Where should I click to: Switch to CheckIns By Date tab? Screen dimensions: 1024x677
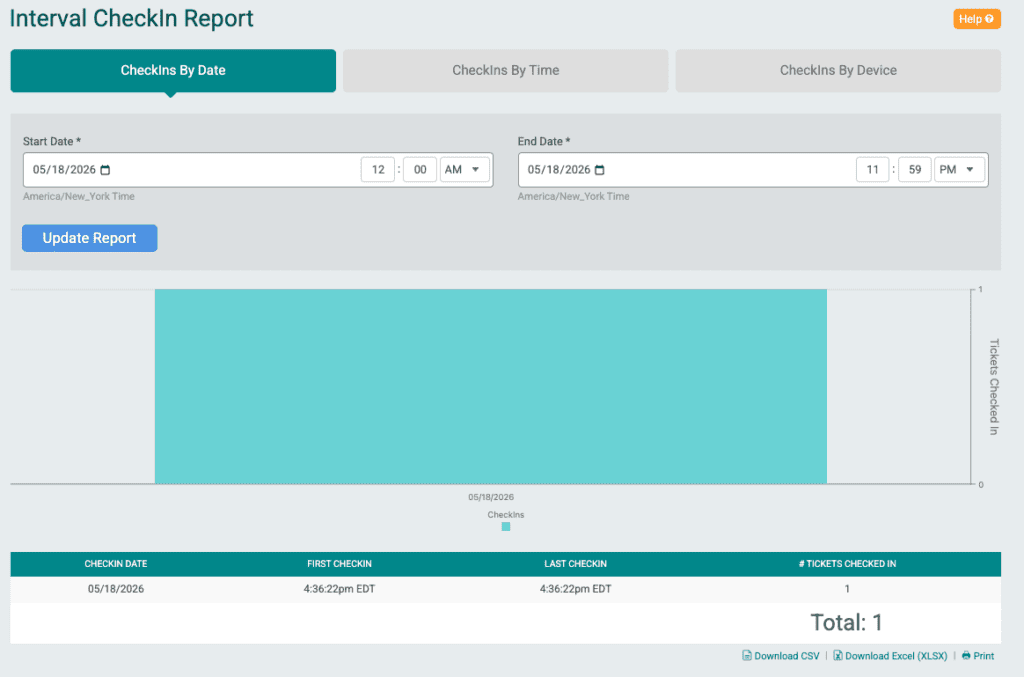pos(173,71)
